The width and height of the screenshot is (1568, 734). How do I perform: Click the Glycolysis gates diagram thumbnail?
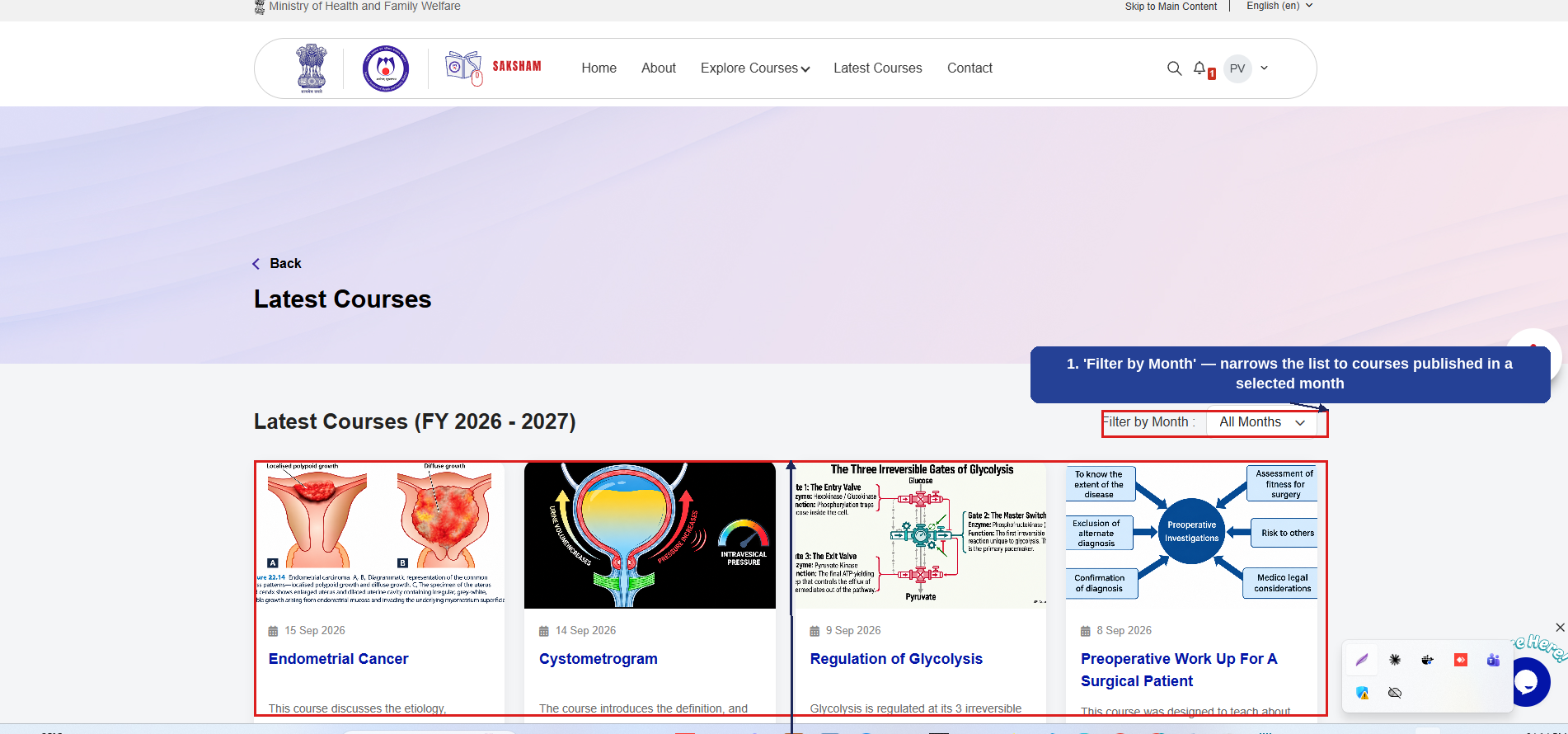(920, 535)
